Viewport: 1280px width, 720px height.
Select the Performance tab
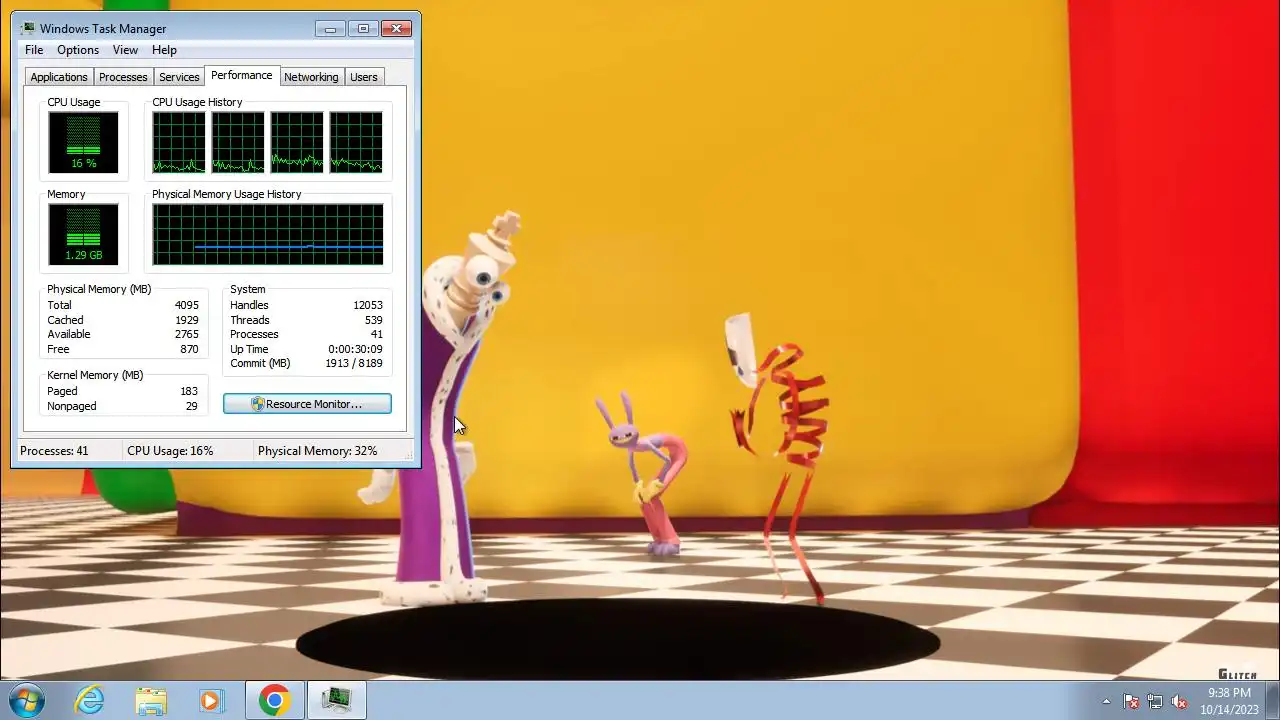[x=241, y=75]
